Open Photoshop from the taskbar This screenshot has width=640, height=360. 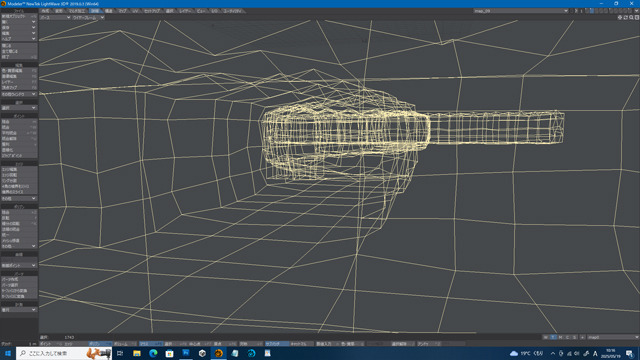[x=186, y=353]
